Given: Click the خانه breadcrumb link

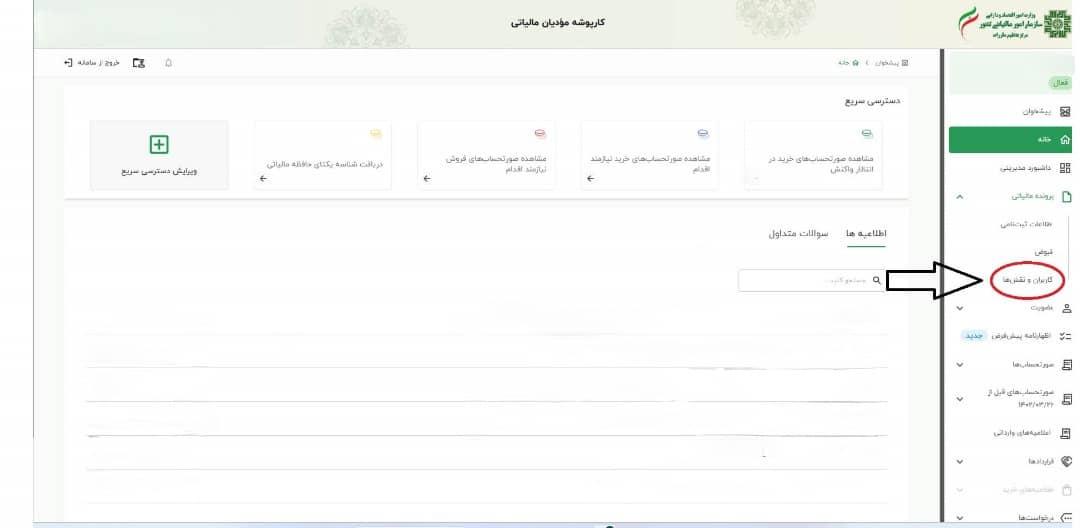Looking at the screenshot, I should click(x=849, y=63).
